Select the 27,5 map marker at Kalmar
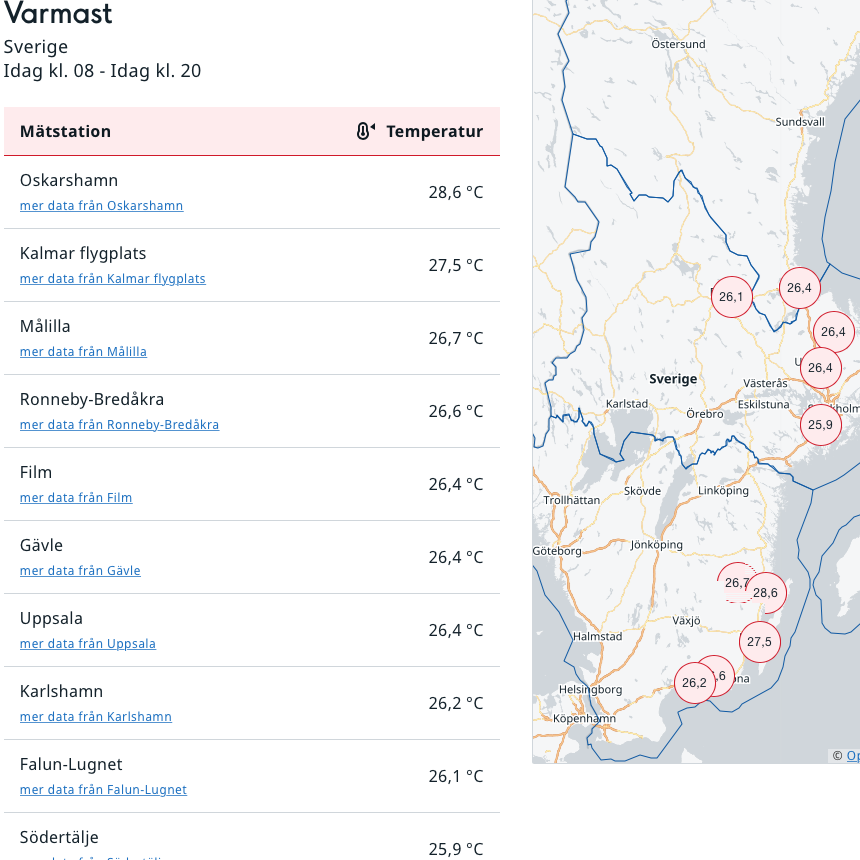The image size is (860, 860). tap(760, 642)
